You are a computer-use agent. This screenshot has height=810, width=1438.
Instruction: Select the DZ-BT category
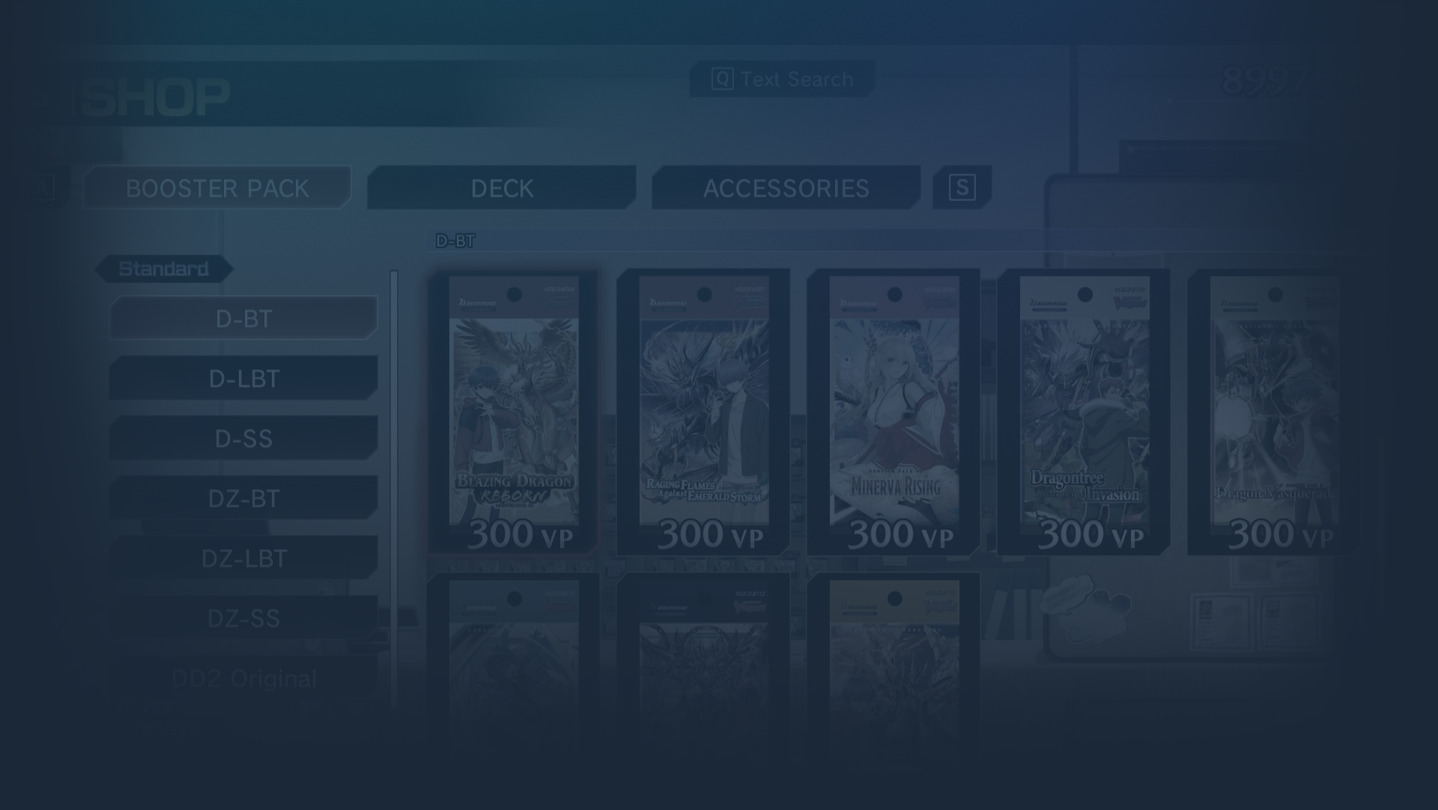[x=243, y=498]
